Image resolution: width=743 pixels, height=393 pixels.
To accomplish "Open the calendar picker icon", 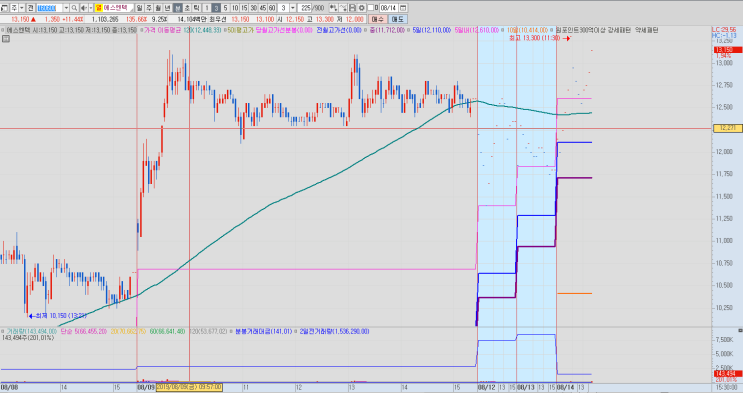I will (x=403, y=8).
